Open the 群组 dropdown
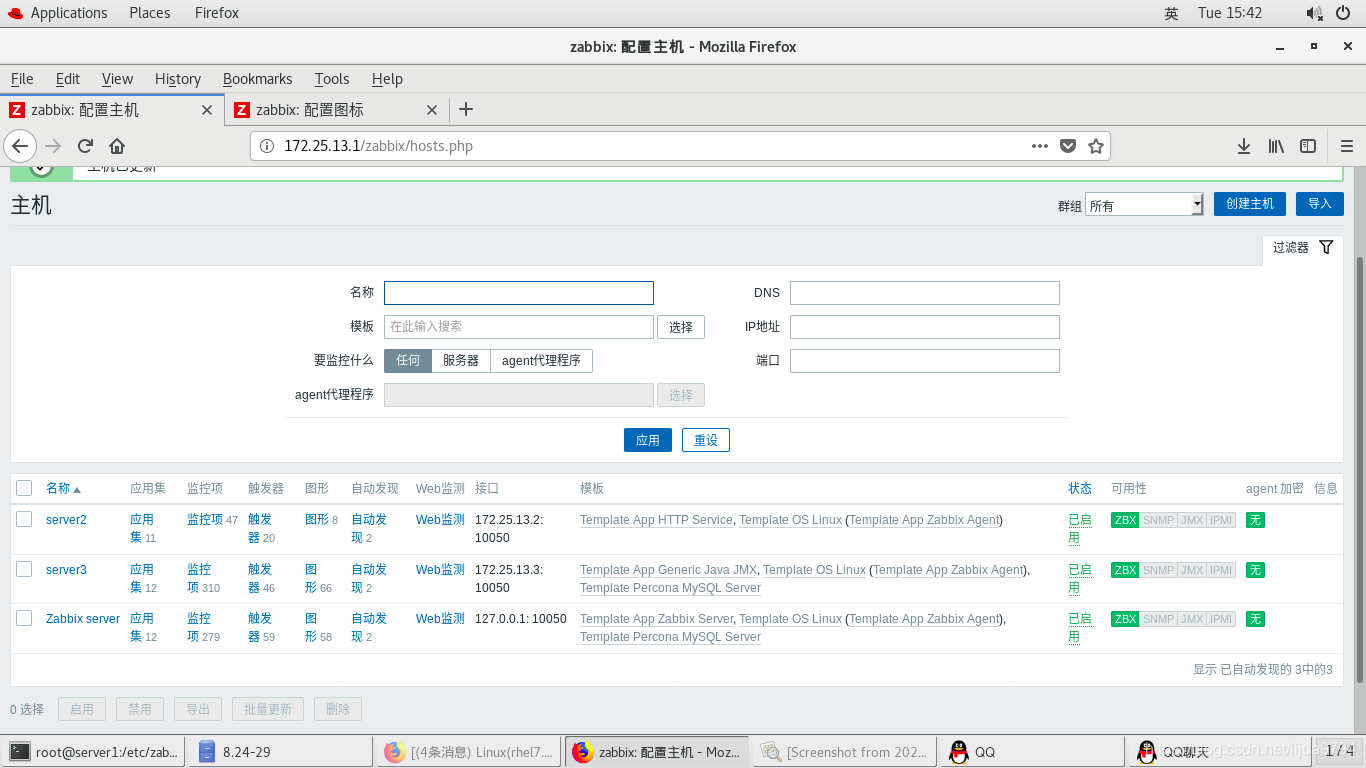 [1144, 204]
